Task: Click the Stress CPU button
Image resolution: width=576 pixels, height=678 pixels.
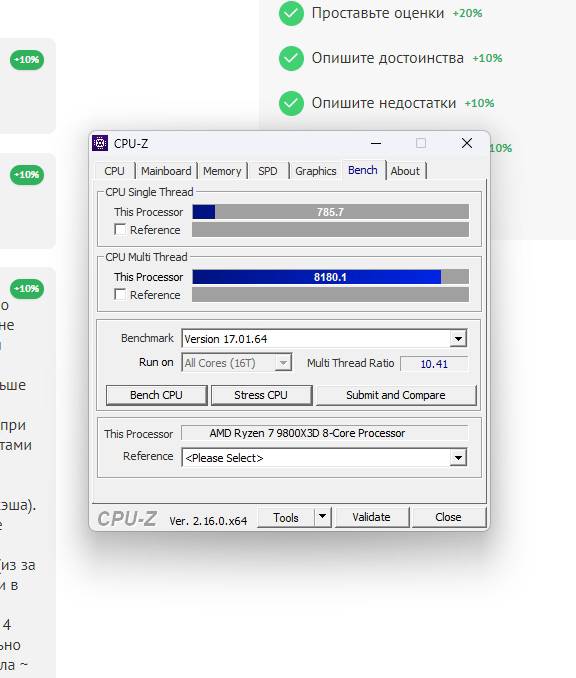Action: pyautogui.click(x=261, y=395)
